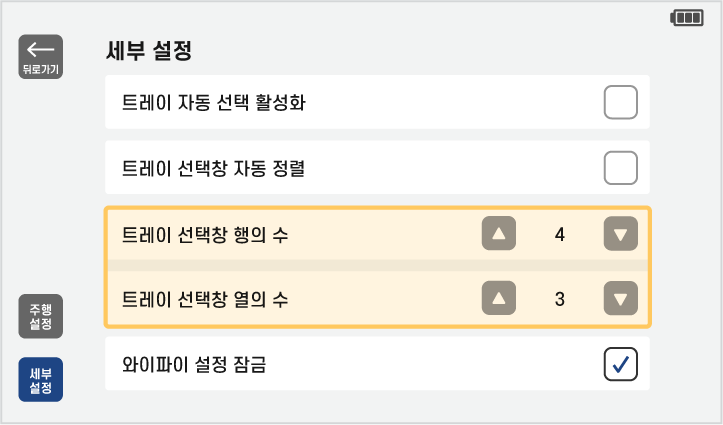Click the row count value 4
723x425 pixels.
pyautogui.click(x=559, y=235)
